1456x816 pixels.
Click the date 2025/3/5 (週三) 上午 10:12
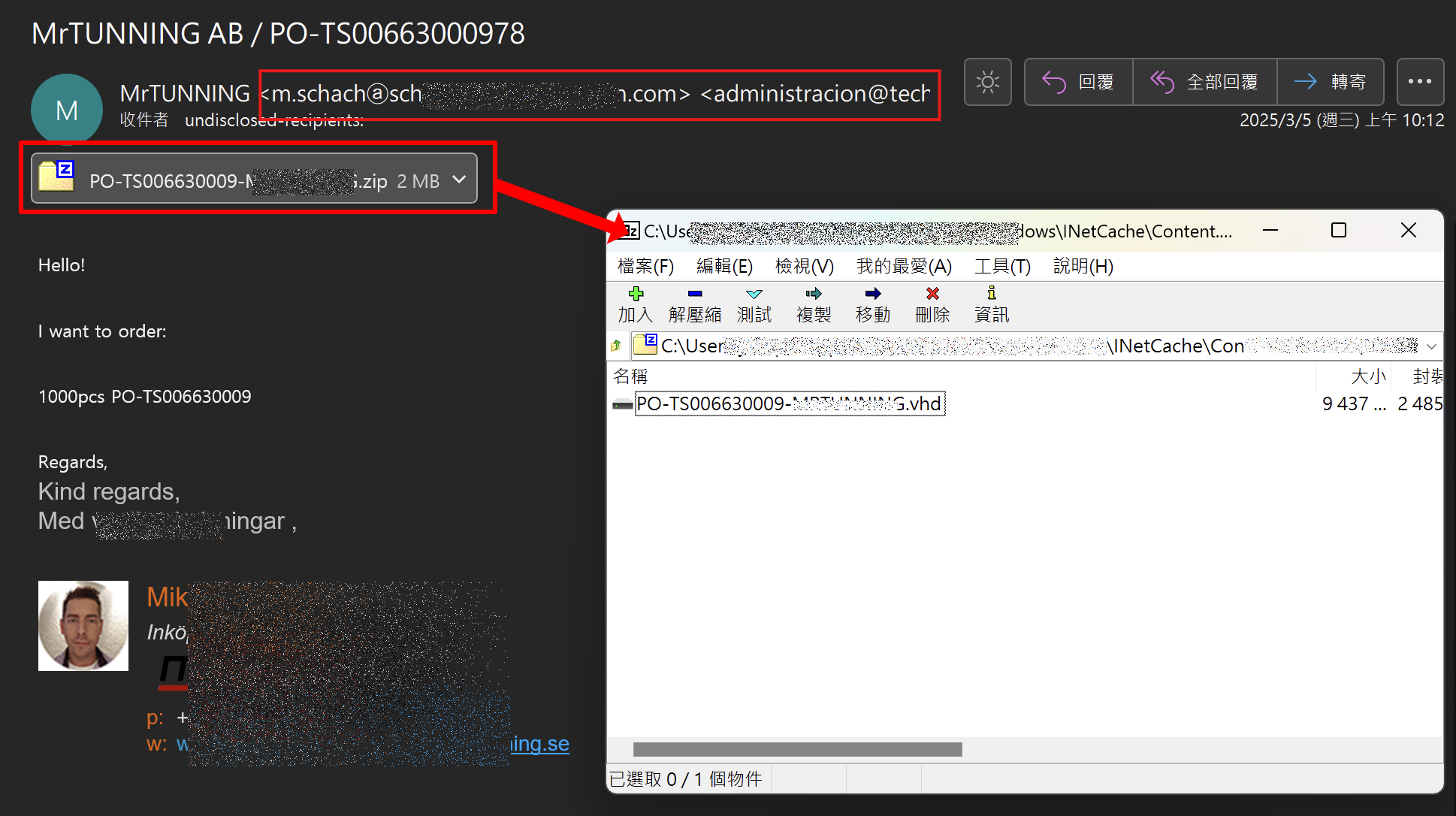click(x=1342, y=120)
